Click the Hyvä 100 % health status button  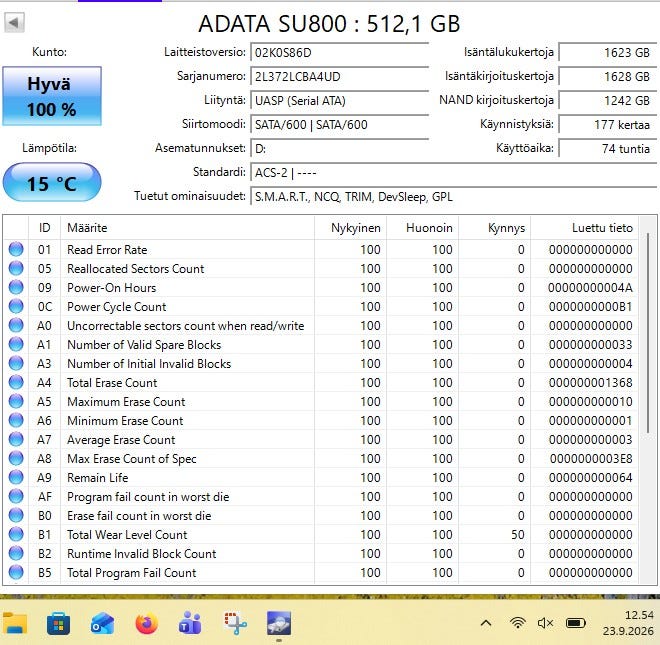point(52,96)
